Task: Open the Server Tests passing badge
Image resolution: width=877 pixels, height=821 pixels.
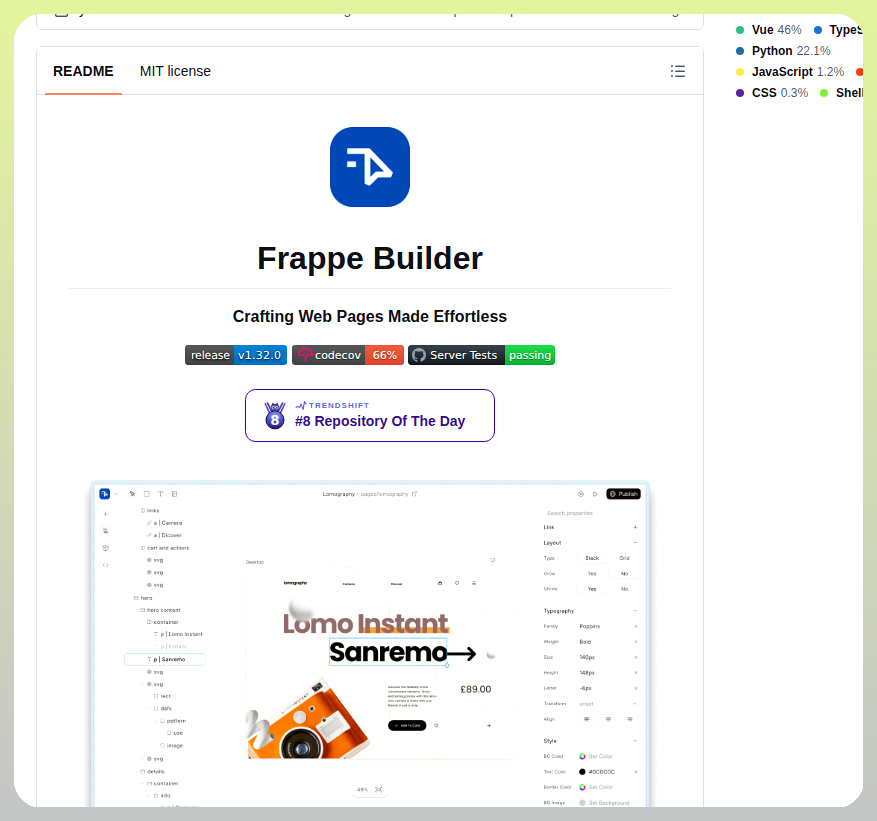Action: tap(482, 355)
